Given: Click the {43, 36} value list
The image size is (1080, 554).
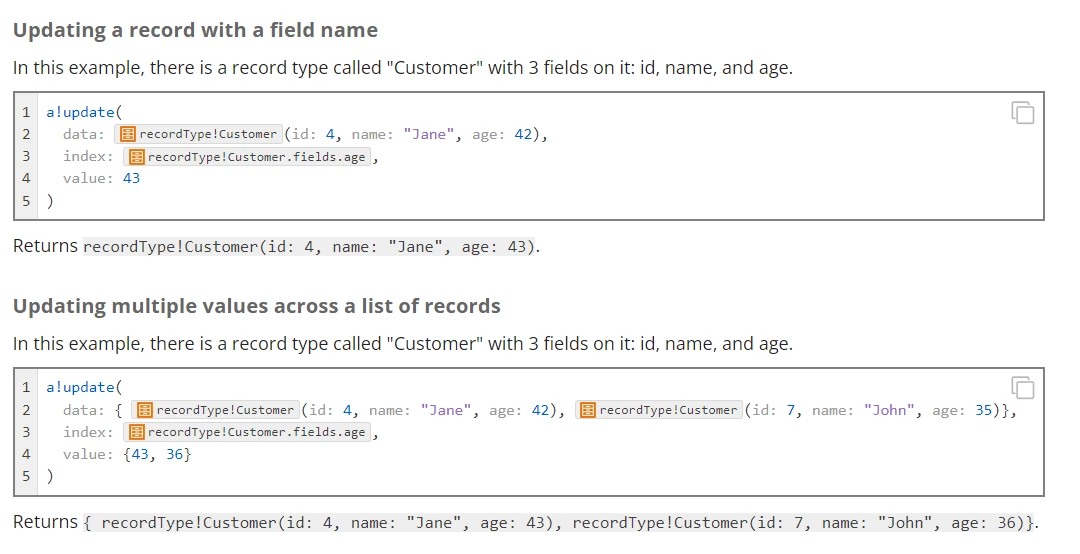Looking at the screenshot, I should tap(157, 454).
